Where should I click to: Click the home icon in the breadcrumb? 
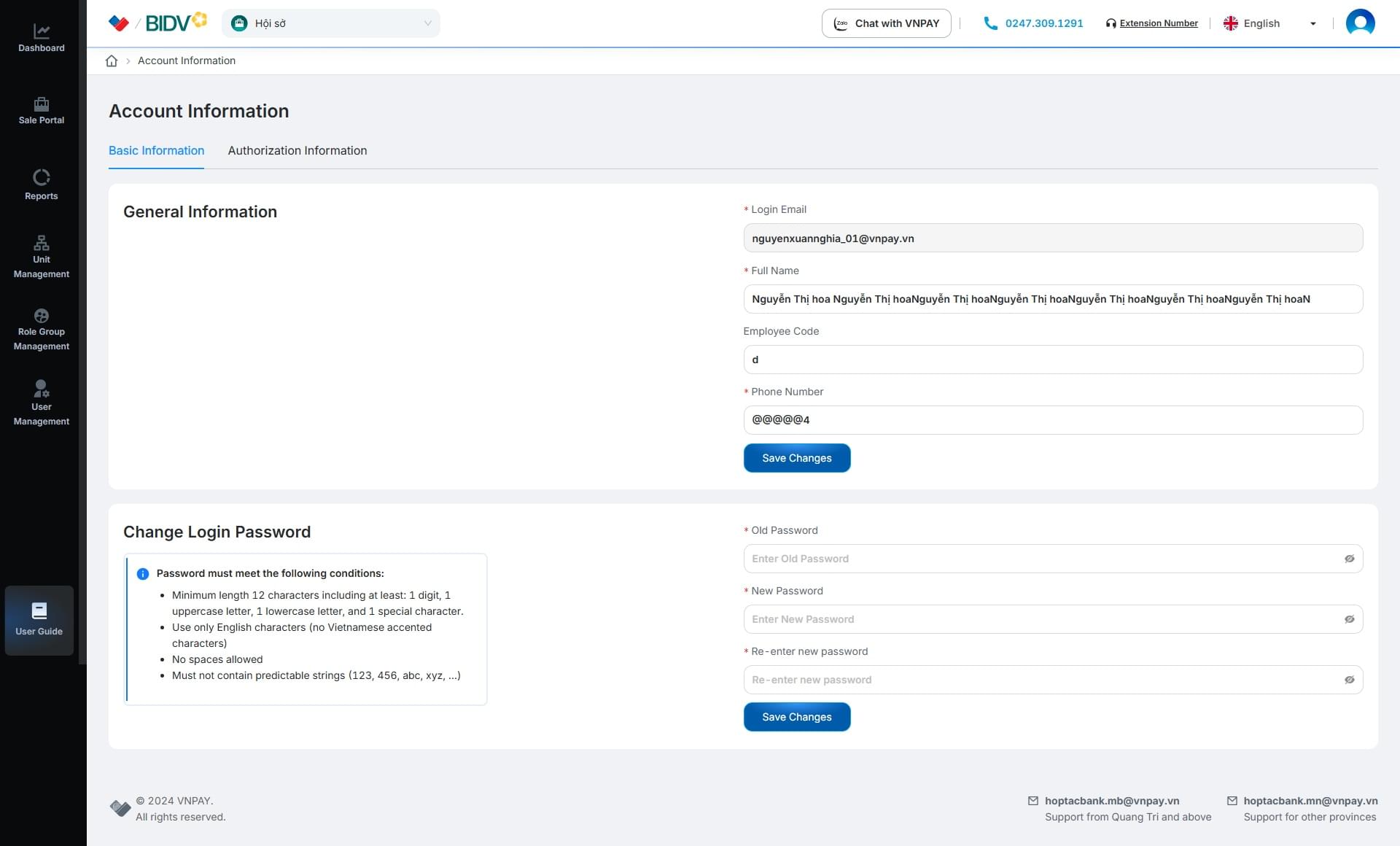[x=112, y=61]
